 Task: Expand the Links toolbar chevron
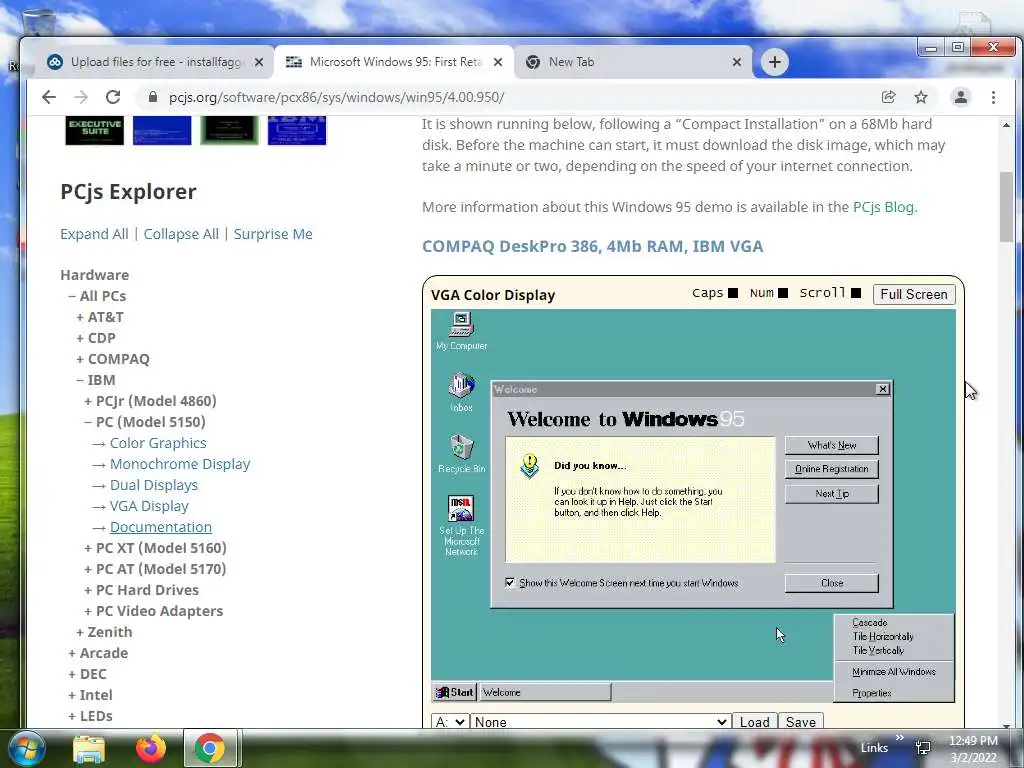click(x=899, y=738)
